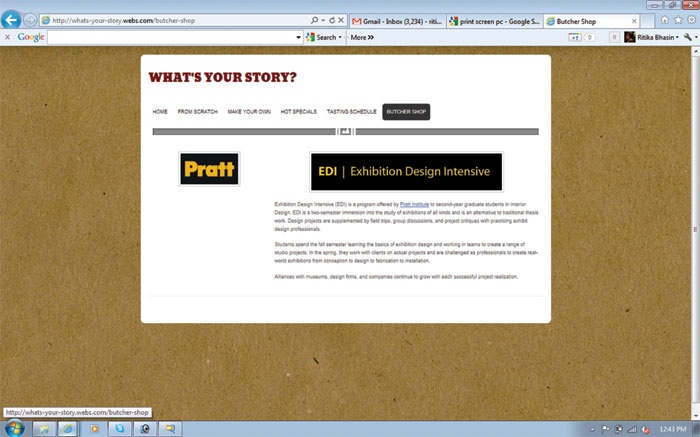The image size is (700, 437).
Task: Click the vertical scrollbar up arrow
Action: click(695, 52)
